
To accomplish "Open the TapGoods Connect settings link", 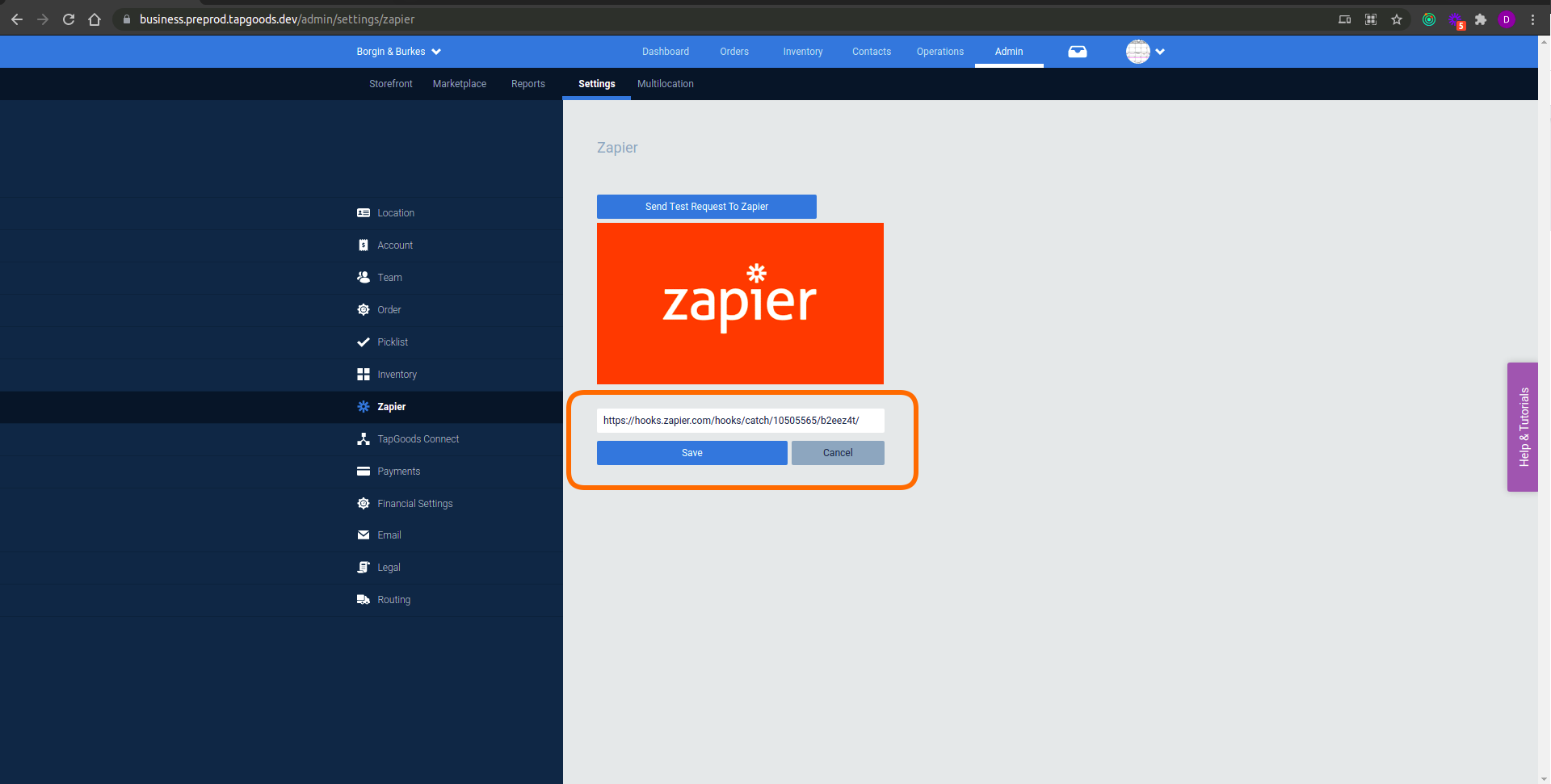I will 418,439.
